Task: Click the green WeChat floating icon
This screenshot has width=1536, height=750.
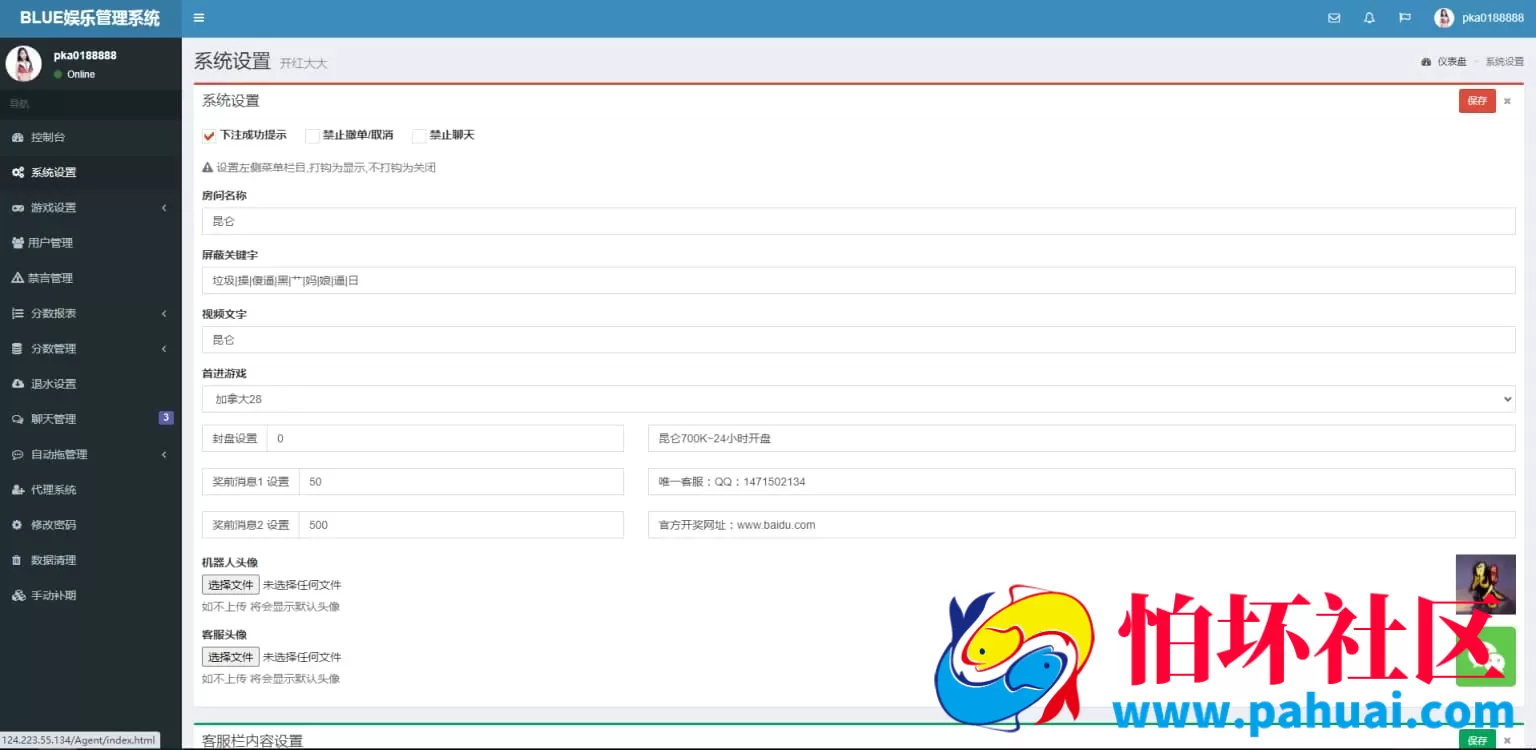Action: click(x=1485, y=657)
